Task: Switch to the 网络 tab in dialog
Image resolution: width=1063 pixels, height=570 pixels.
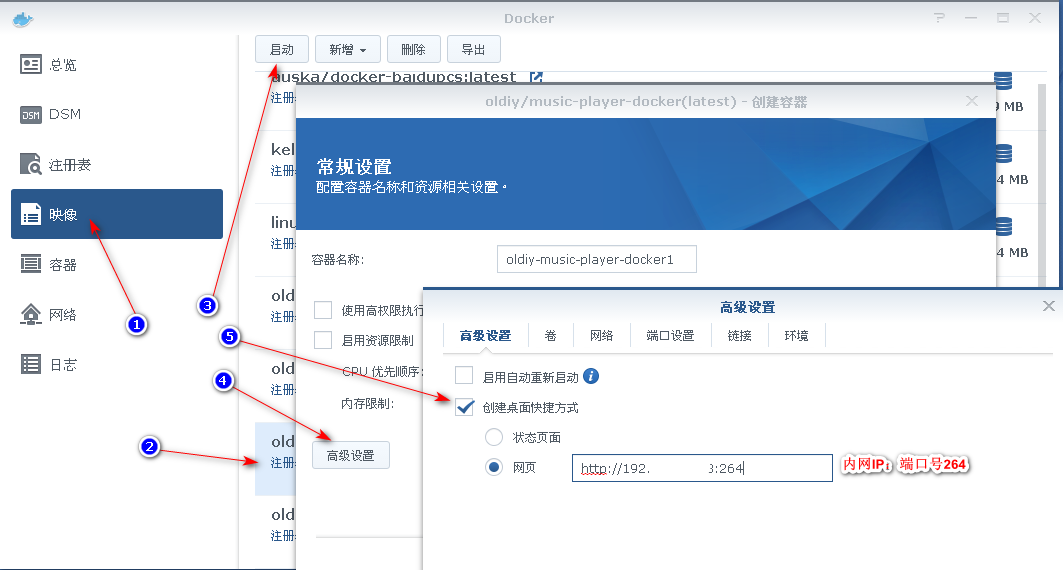Action: click(x=601, y=335)
